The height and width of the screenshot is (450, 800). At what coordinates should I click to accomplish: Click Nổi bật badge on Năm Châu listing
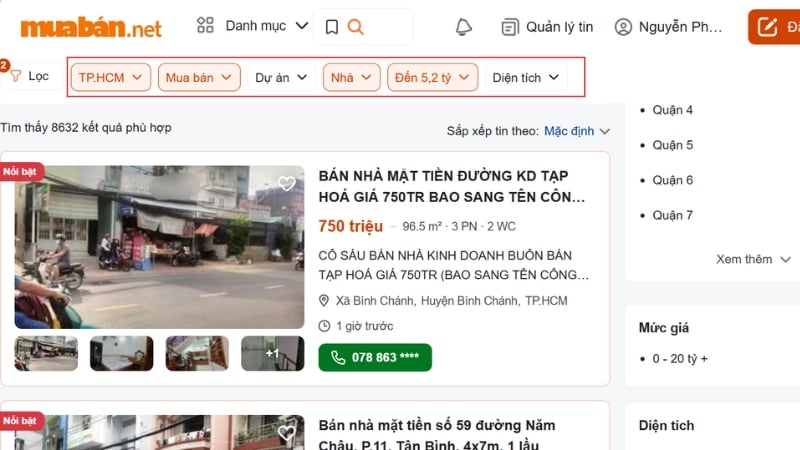tap(21, 421)
